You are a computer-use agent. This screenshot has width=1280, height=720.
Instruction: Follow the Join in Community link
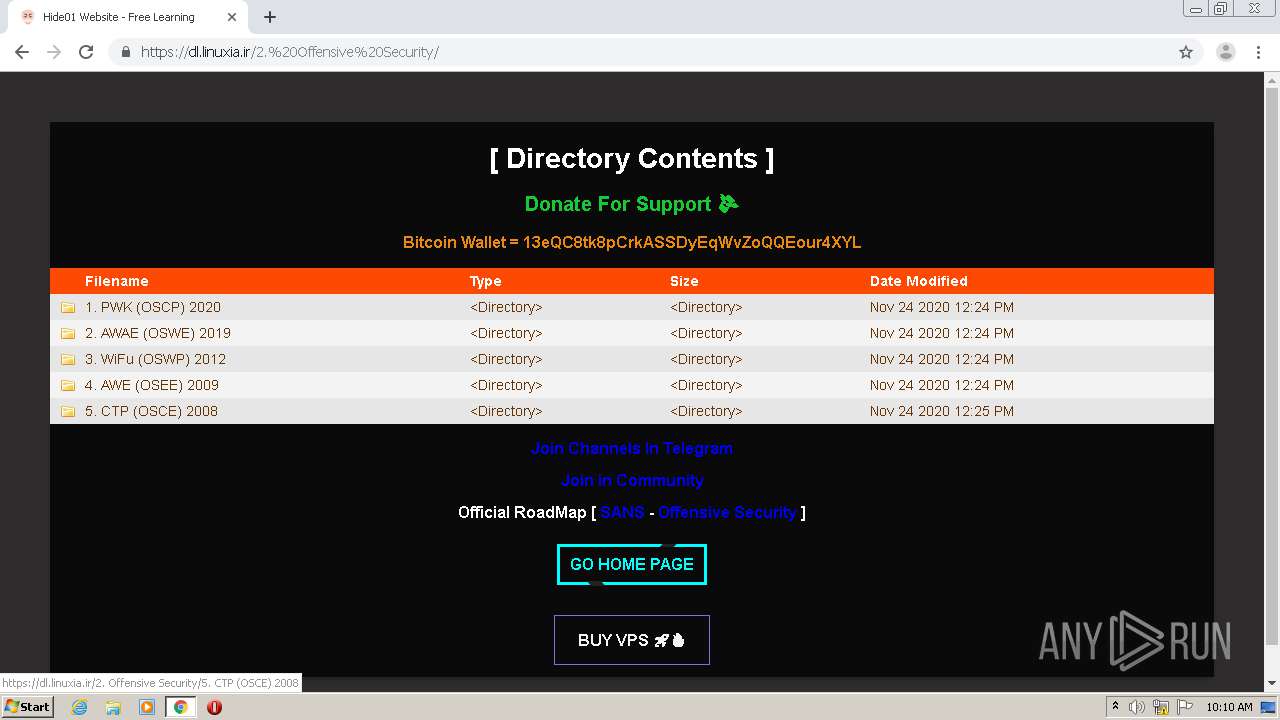(632, 480)
